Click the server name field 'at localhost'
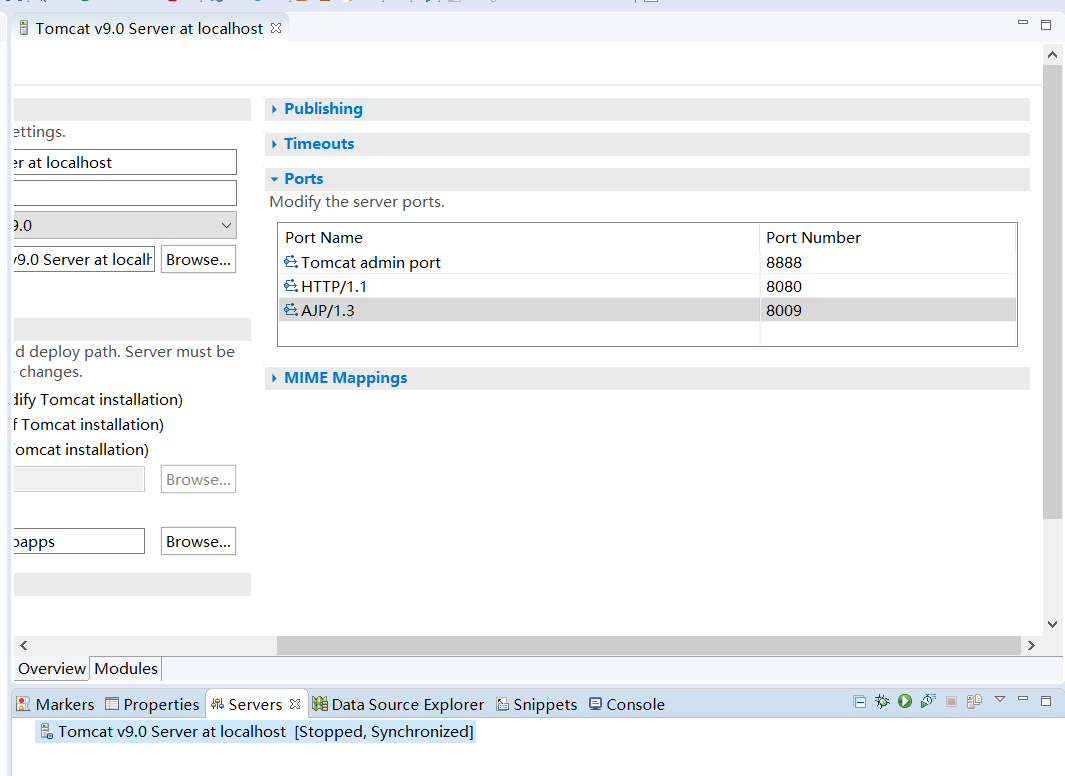This screenshot has width=1065, height=776. click(125, 162)
